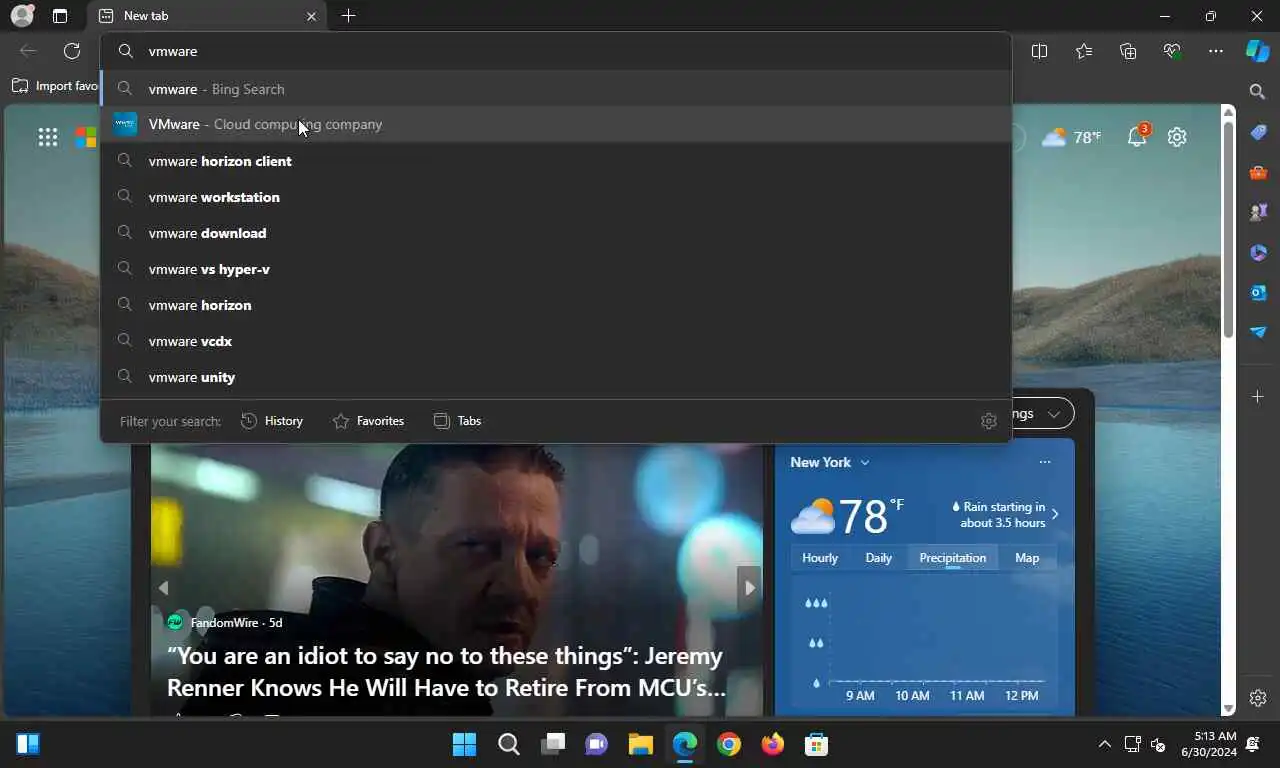The image size is (1280, 768).
Task: Open sidebar Tools briefcase icon
Action: point(1258,172)
